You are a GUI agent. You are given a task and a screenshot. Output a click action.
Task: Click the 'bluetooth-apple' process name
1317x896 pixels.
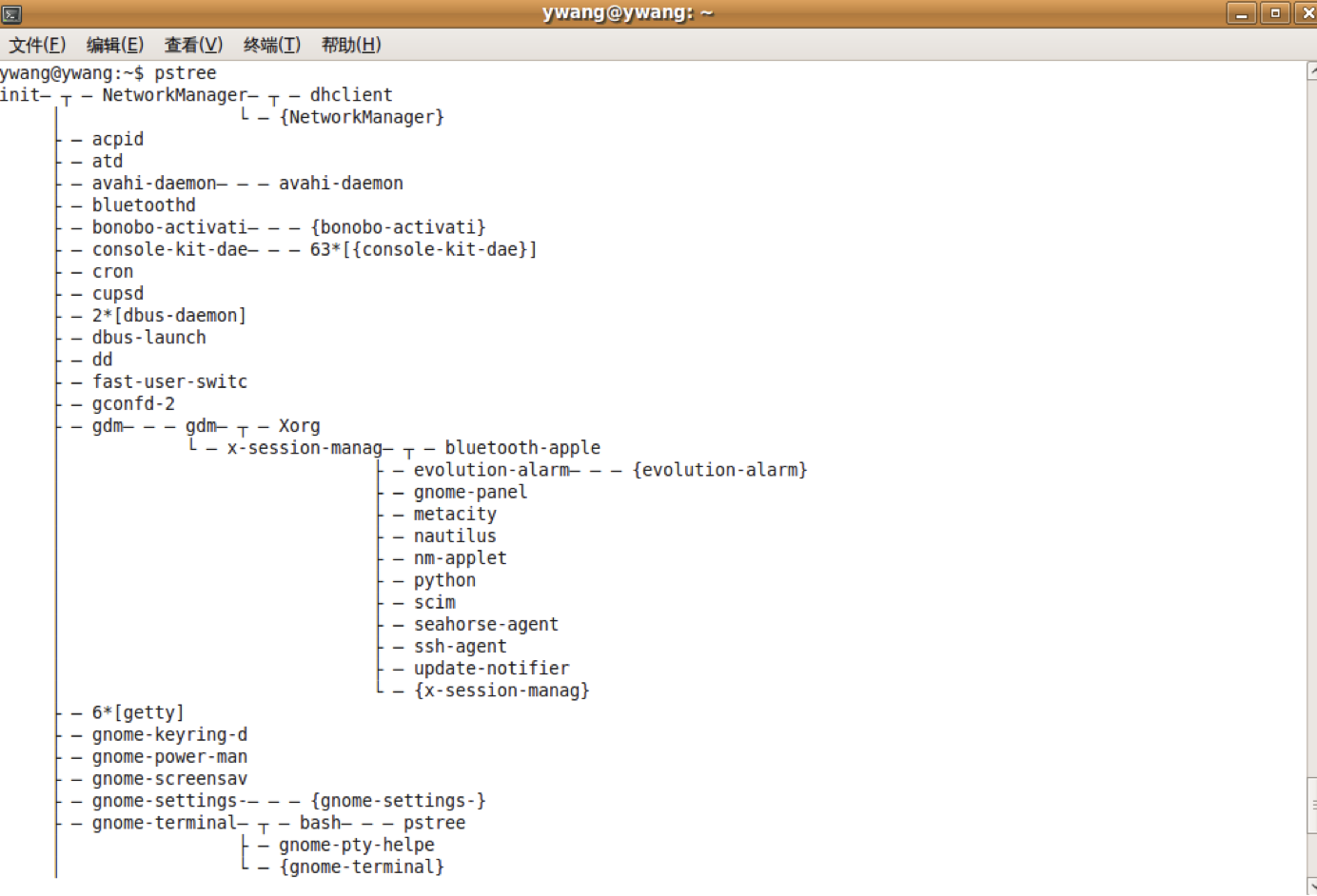[x=522, y=448]
